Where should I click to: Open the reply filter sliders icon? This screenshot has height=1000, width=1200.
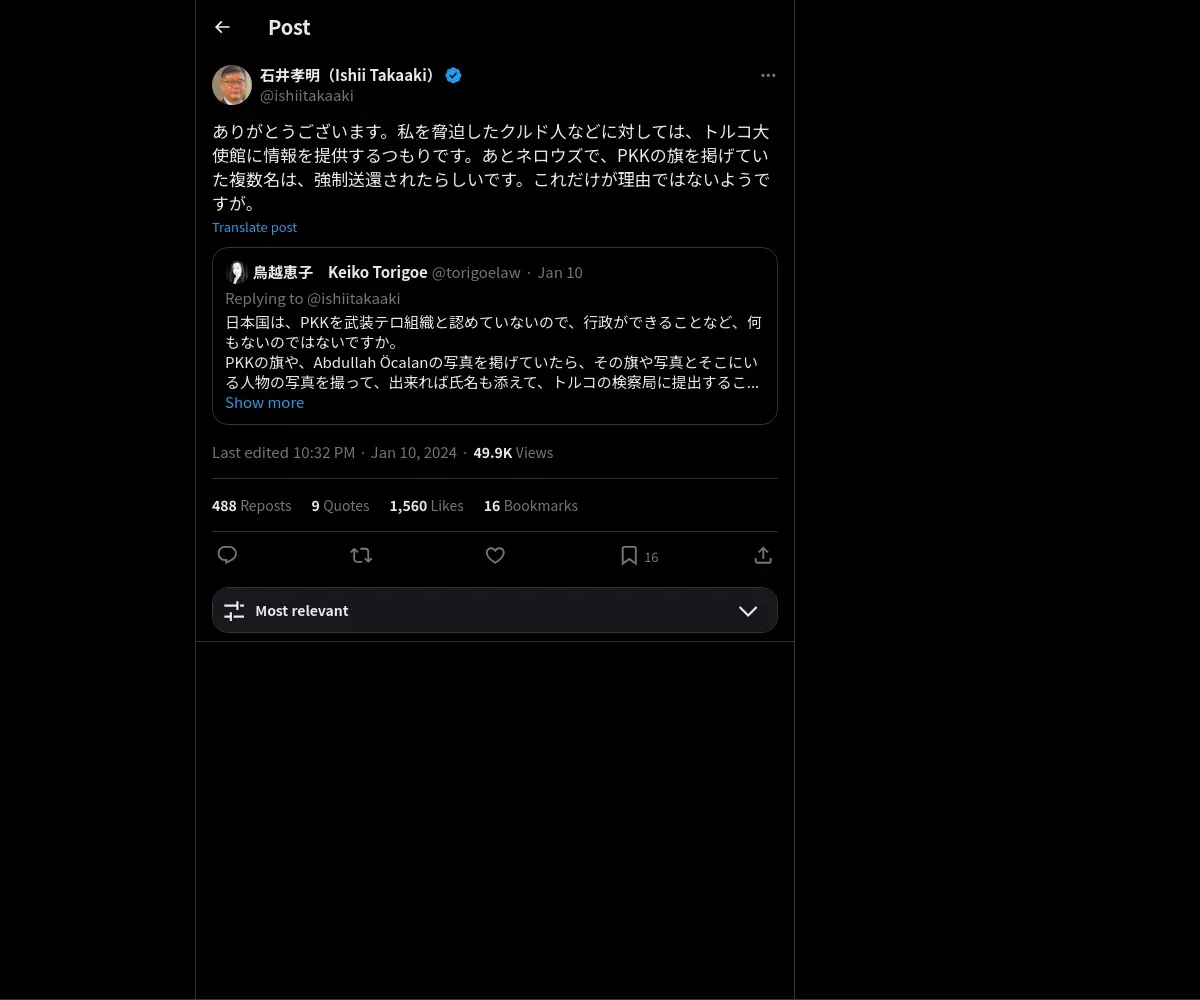234,611
